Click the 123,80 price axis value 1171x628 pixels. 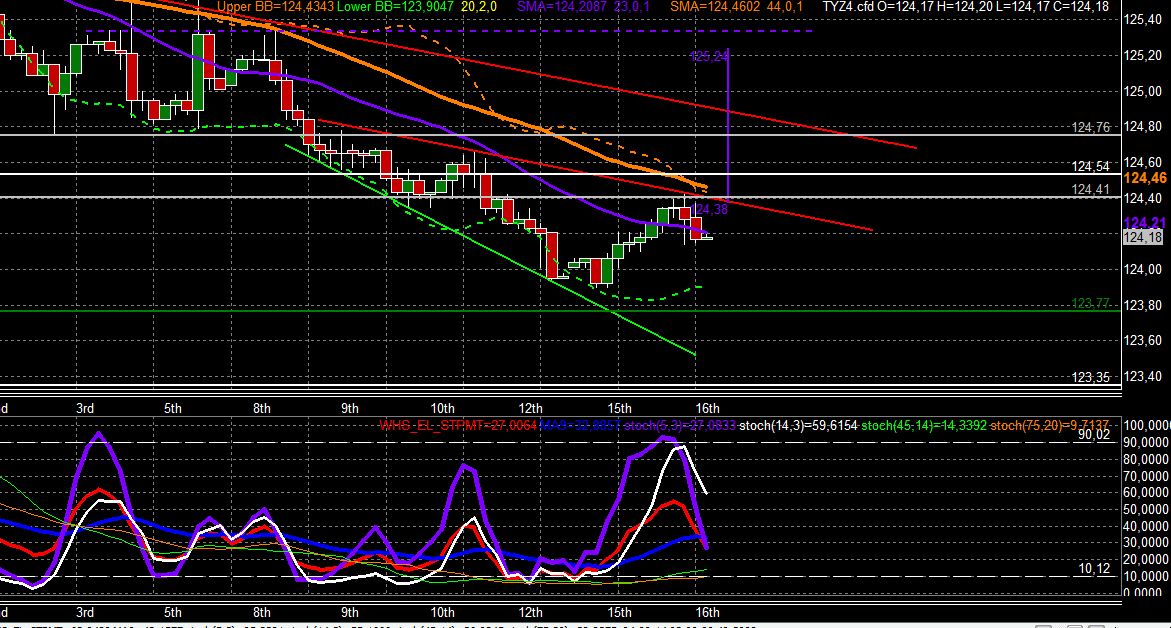[x=1143, y=305]
